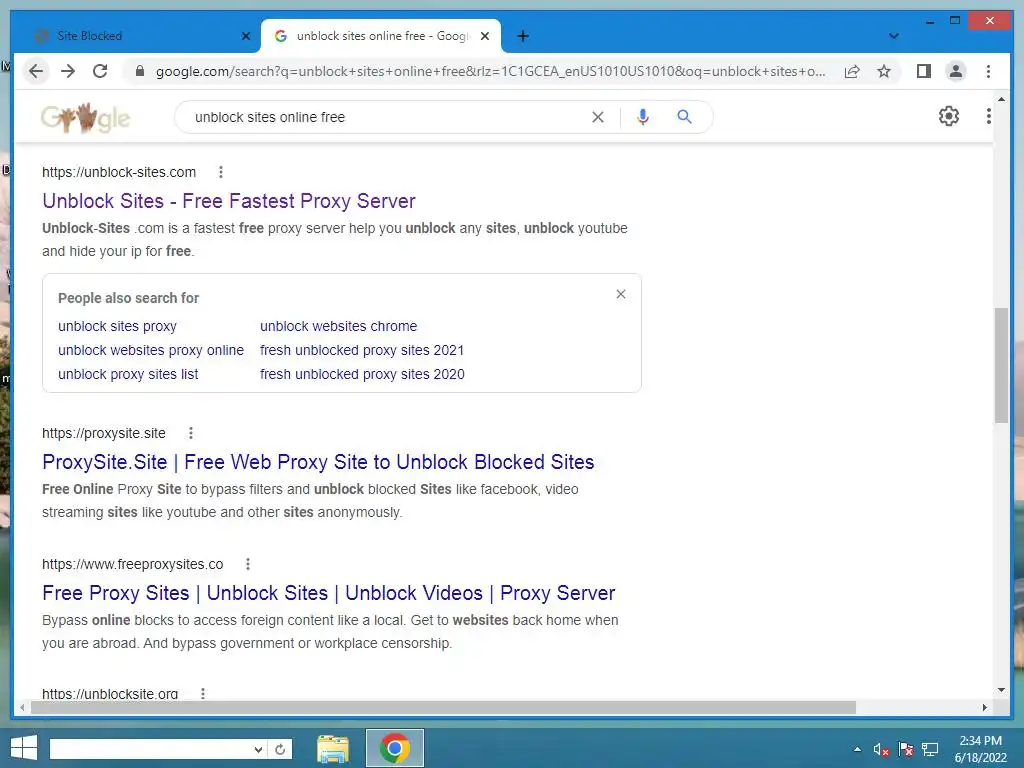Click the scroll left arrow
The height and width of the screenshot is (768, 1024).
(22, 707)
